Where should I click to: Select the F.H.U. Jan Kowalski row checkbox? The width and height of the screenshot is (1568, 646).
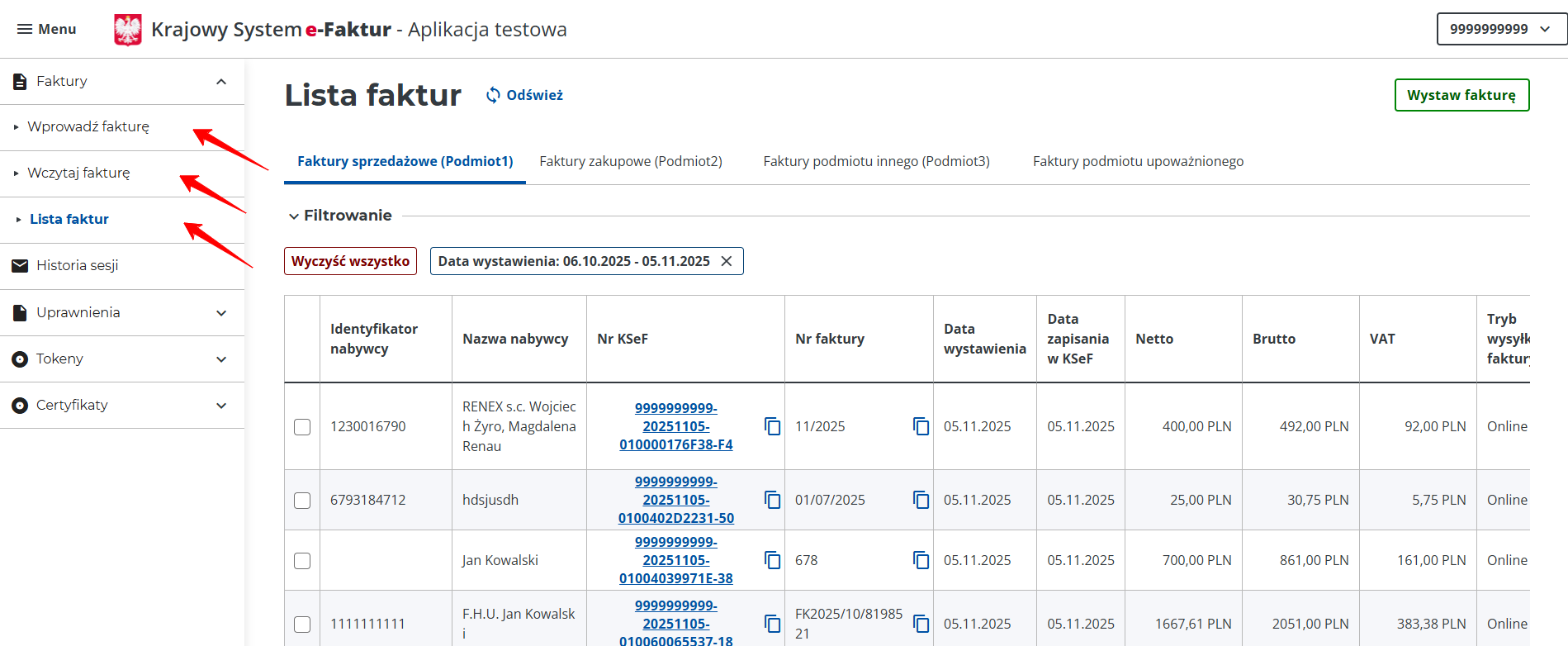(302, 624)
